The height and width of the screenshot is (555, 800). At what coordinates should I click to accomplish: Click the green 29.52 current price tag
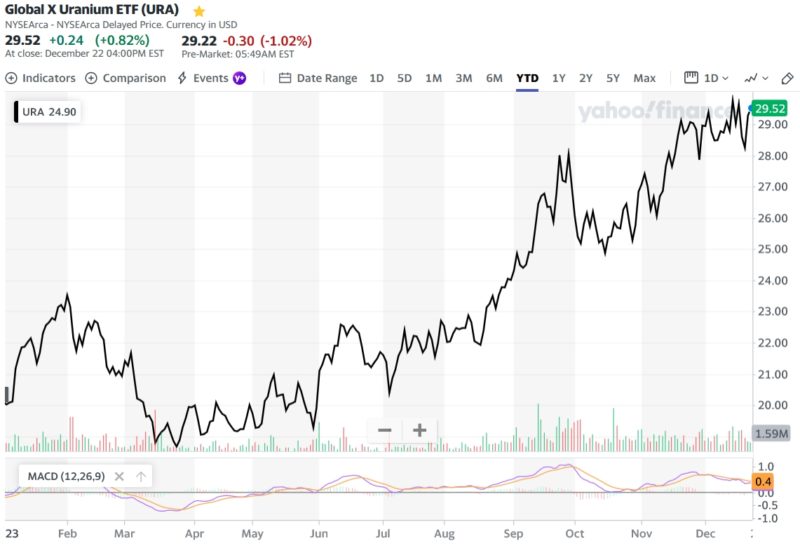(770, 108)
